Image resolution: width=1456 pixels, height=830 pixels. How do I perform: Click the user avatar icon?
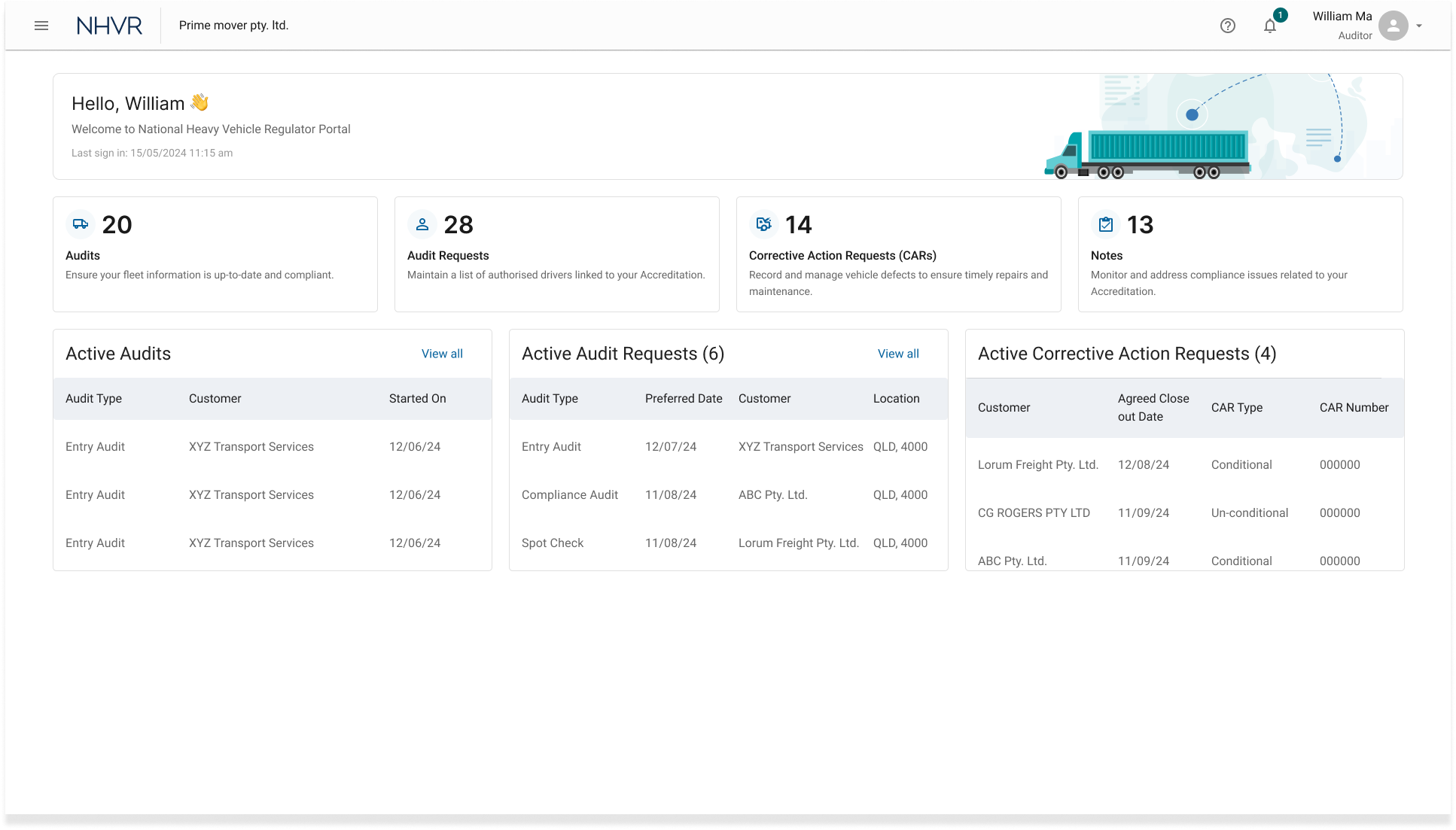pos(1393,26)
